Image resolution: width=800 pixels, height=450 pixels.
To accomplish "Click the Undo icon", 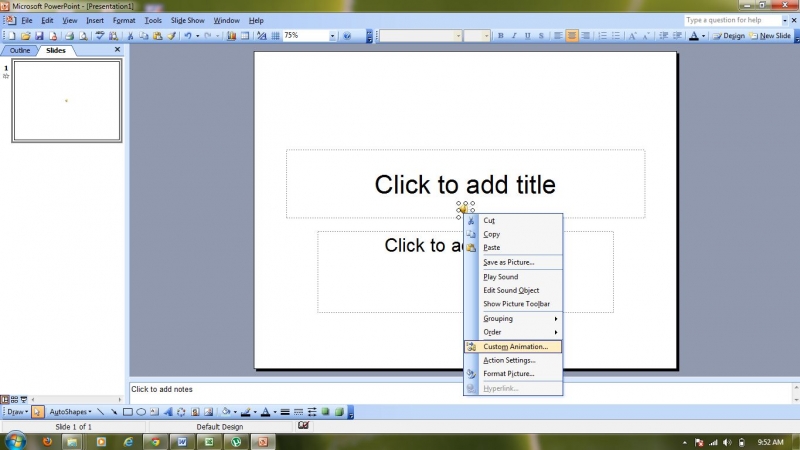I will [x=186, y=36].
